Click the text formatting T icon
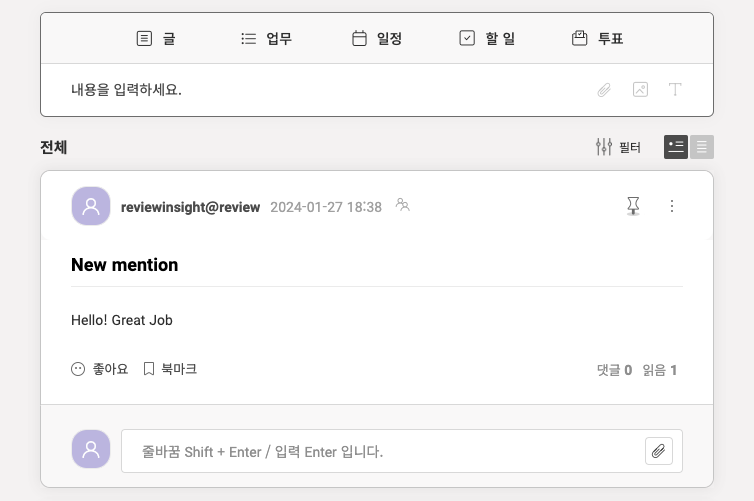The image size is (754, 501). tap(675, 90)
